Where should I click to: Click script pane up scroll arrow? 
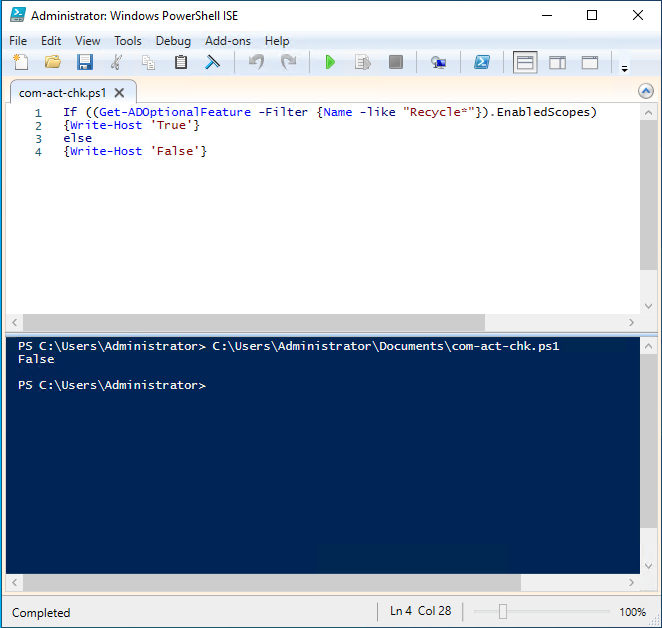coord(648,112)
